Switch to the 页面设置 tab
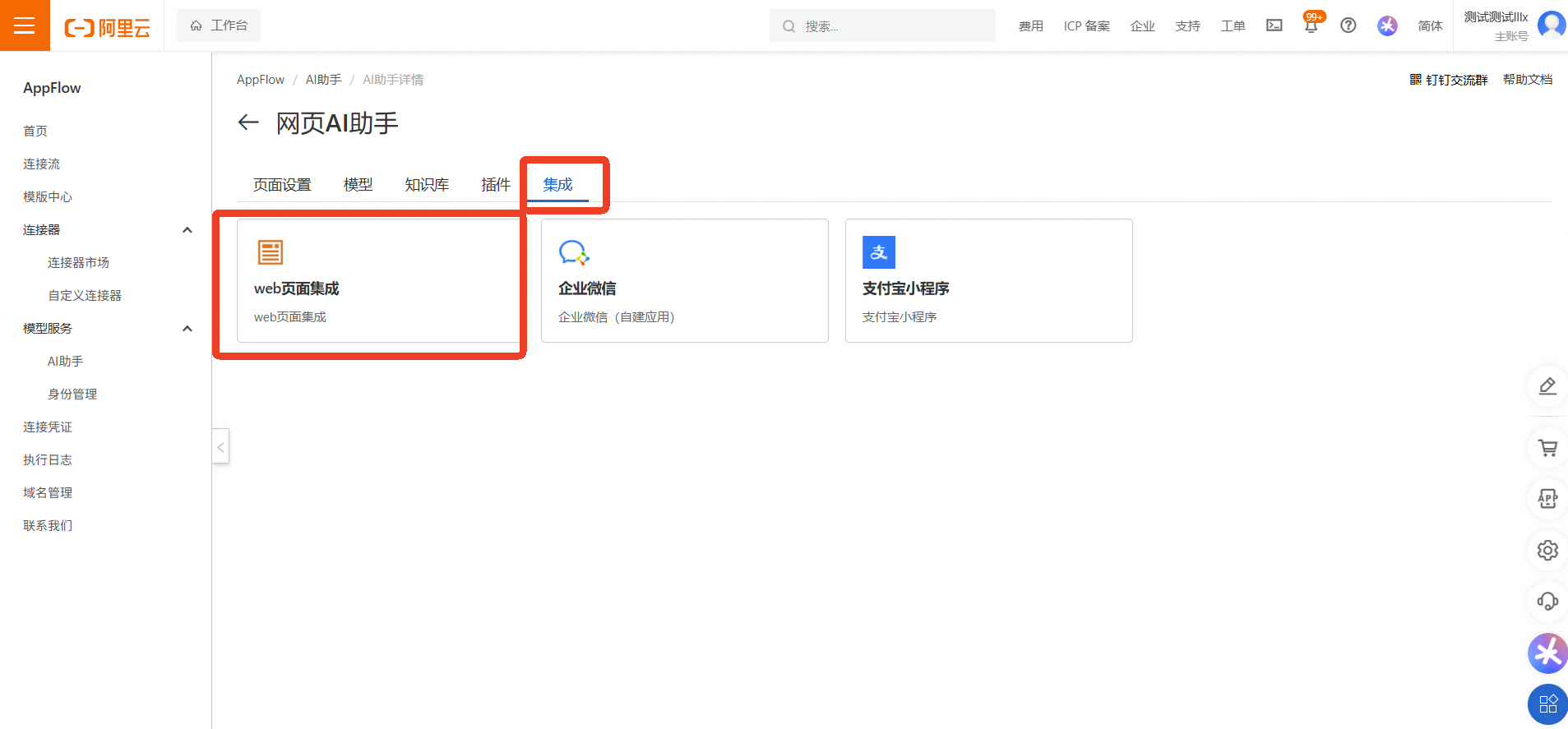Viewport: 1568px width, 729px height. click(282, 185)
